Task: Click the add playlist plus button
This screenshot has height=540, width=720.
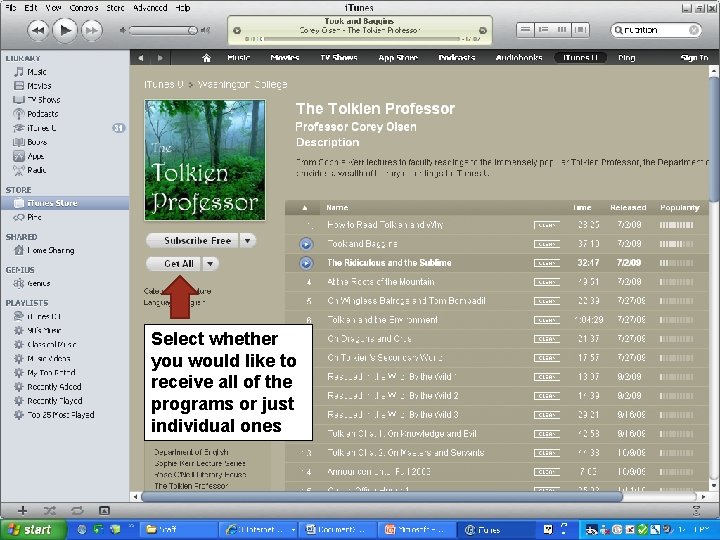Action: pyautogui.click(x=22, y=511)
